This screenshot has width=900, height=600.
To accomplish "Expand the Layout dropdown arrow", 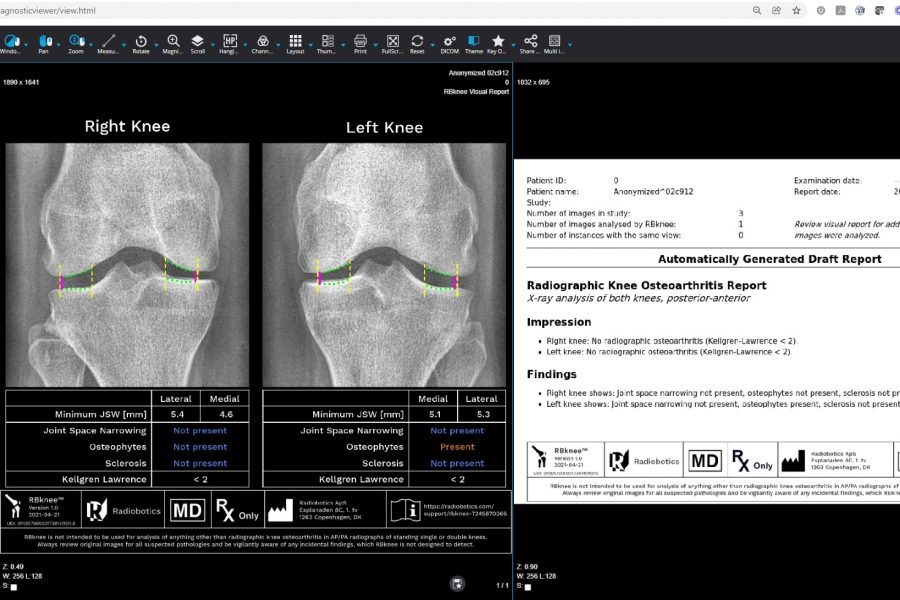I will [x=311, y=44].
